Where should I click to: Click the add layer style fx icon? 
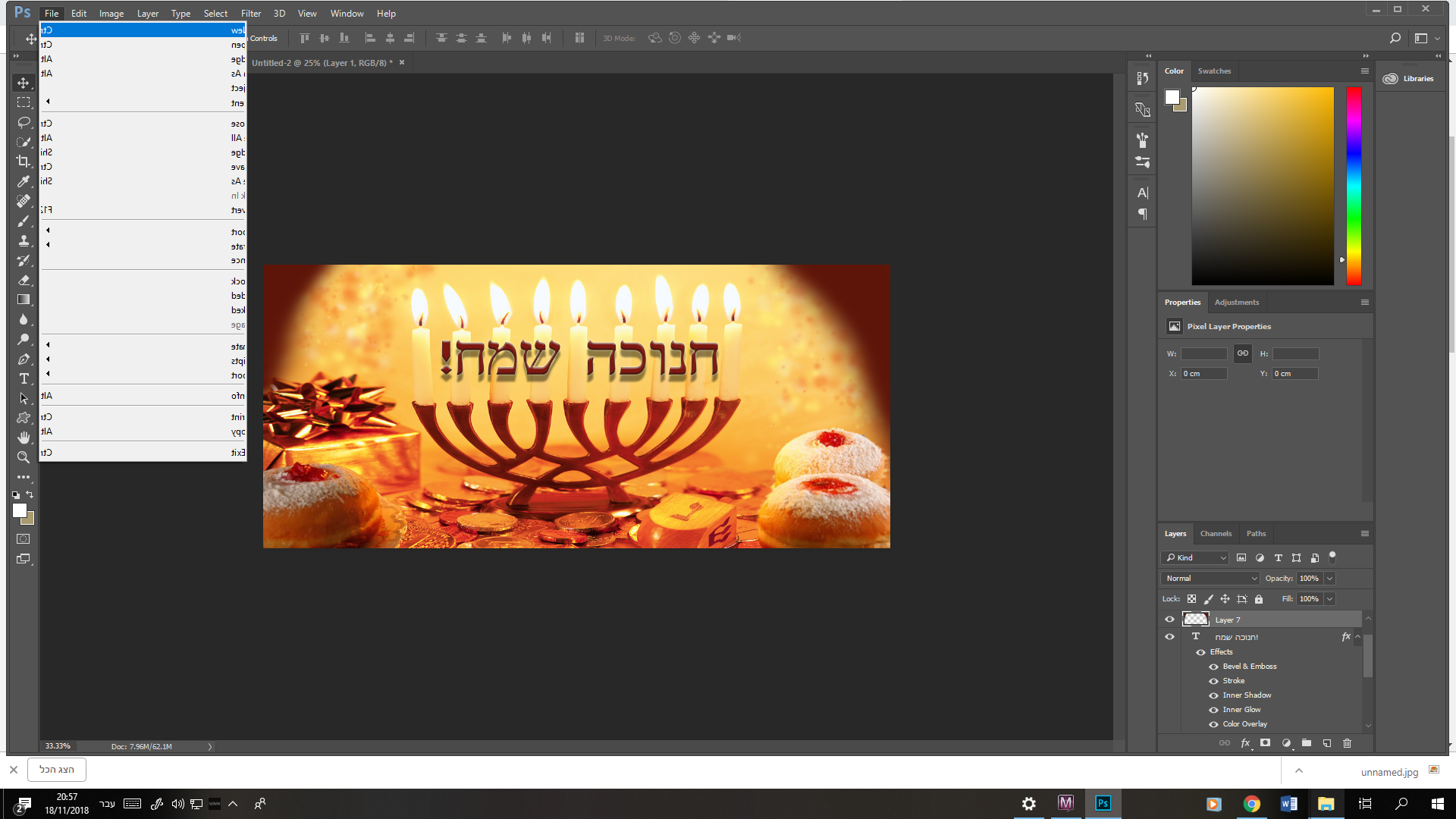1245,743
